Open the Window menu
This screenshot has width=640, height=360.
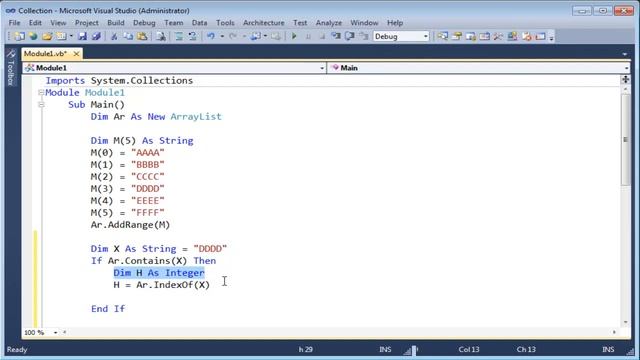[364, 23]
